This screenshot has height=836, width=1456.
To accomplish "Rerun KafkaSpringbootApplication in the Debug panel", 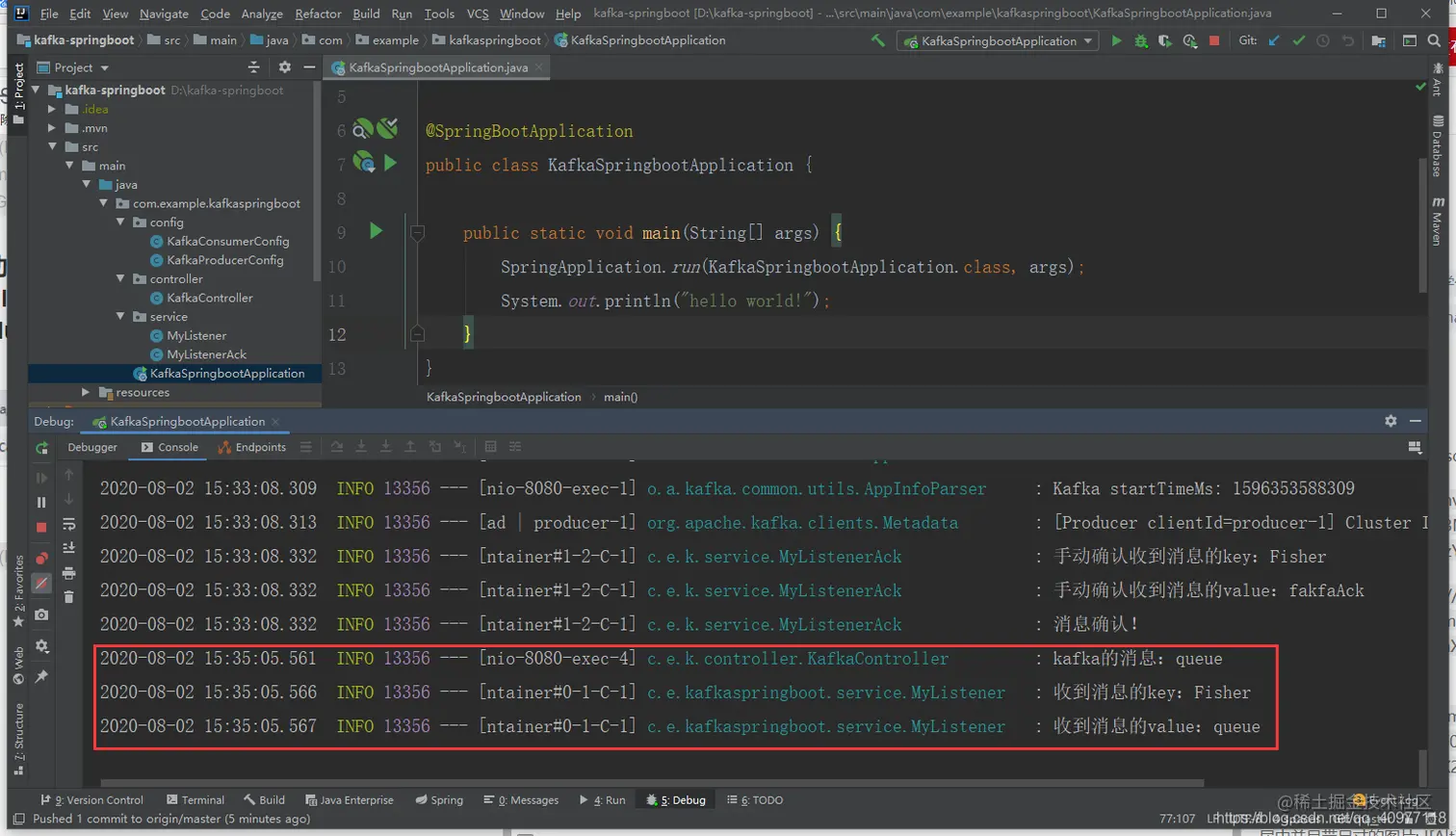I will click(41, 448).
